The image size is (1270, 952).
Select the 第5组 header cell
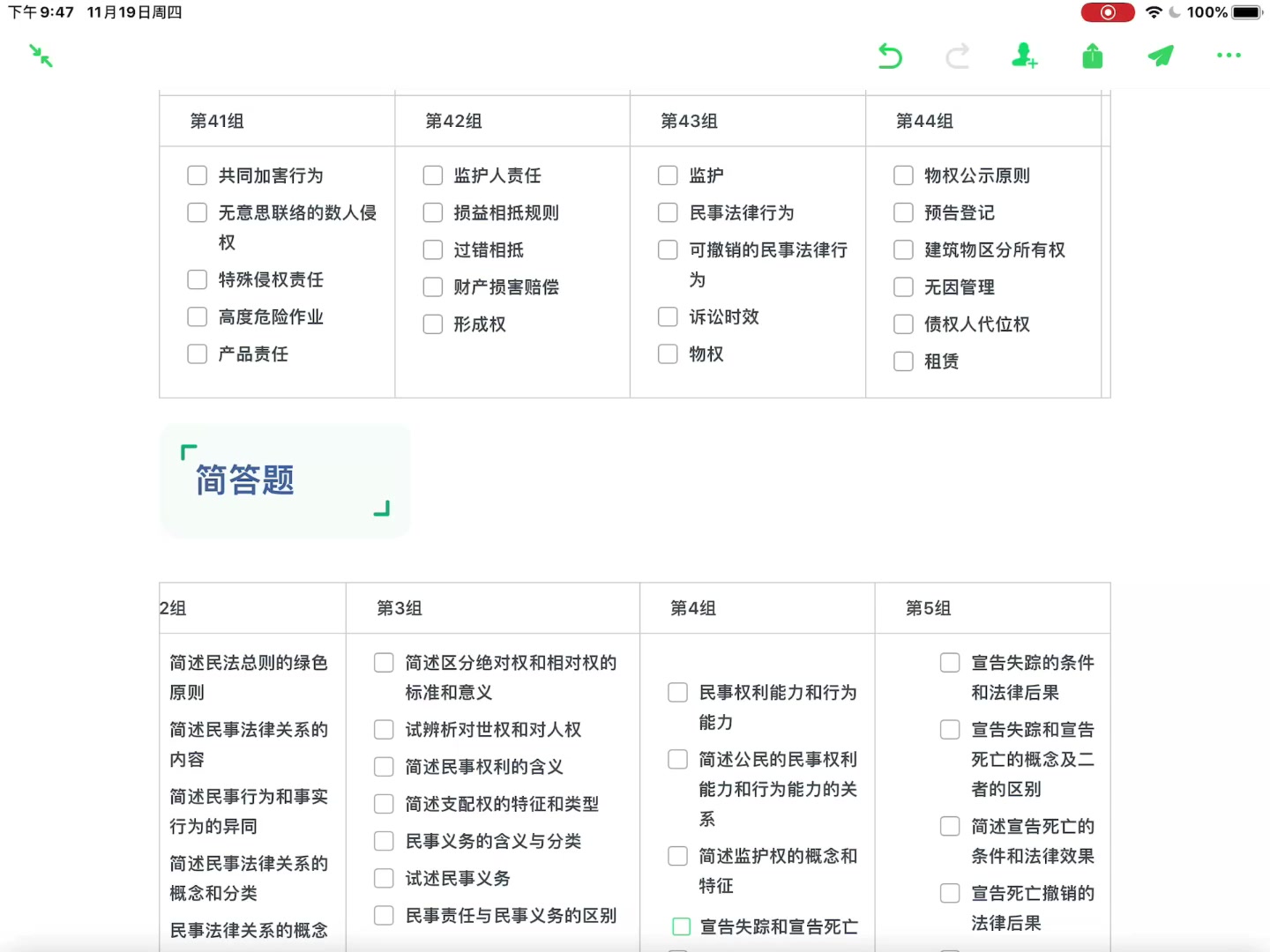pyautogui.click(x=992, y=608)
